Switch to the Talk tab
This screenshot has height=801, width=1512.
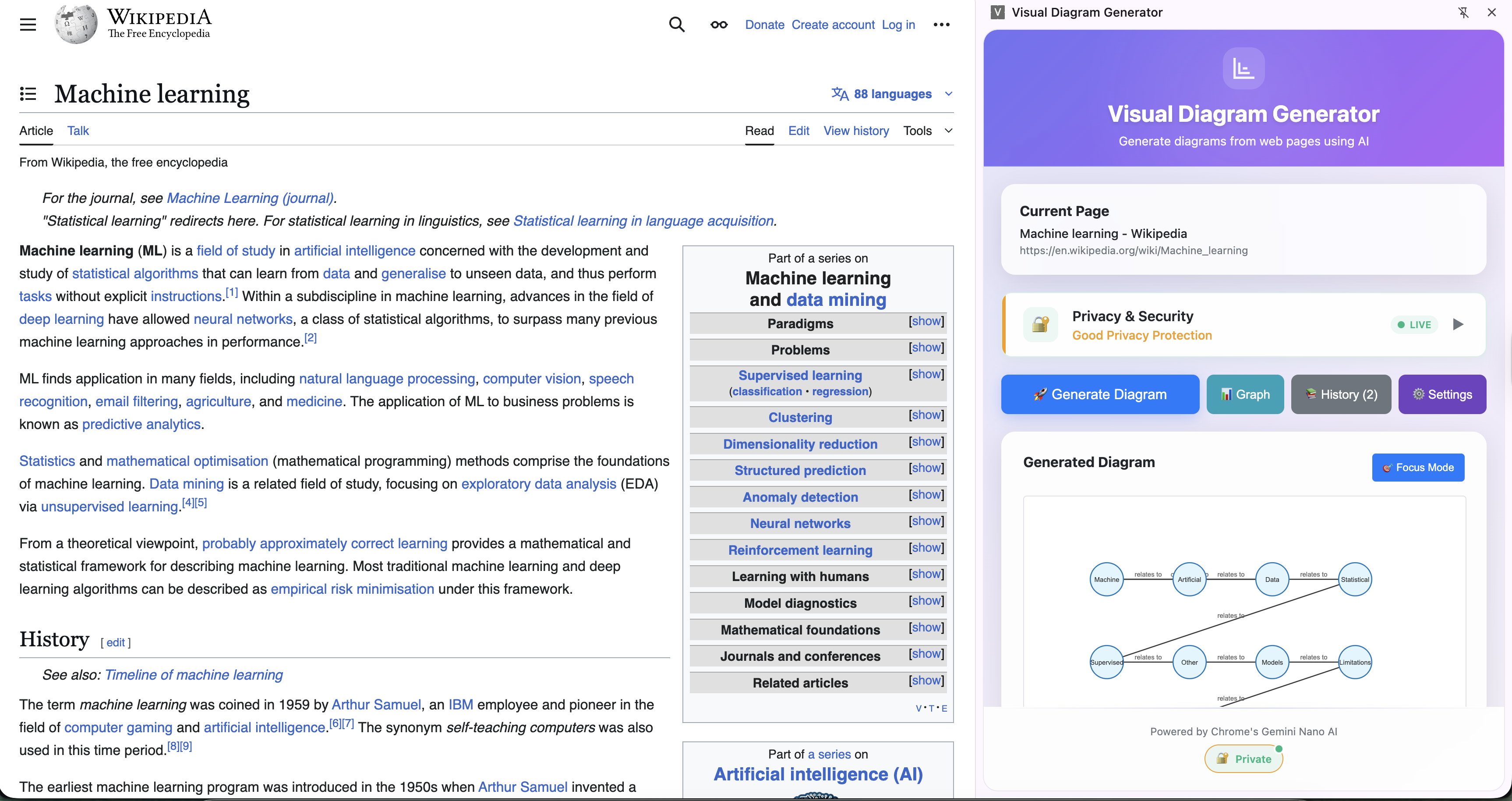click(78, 131)
